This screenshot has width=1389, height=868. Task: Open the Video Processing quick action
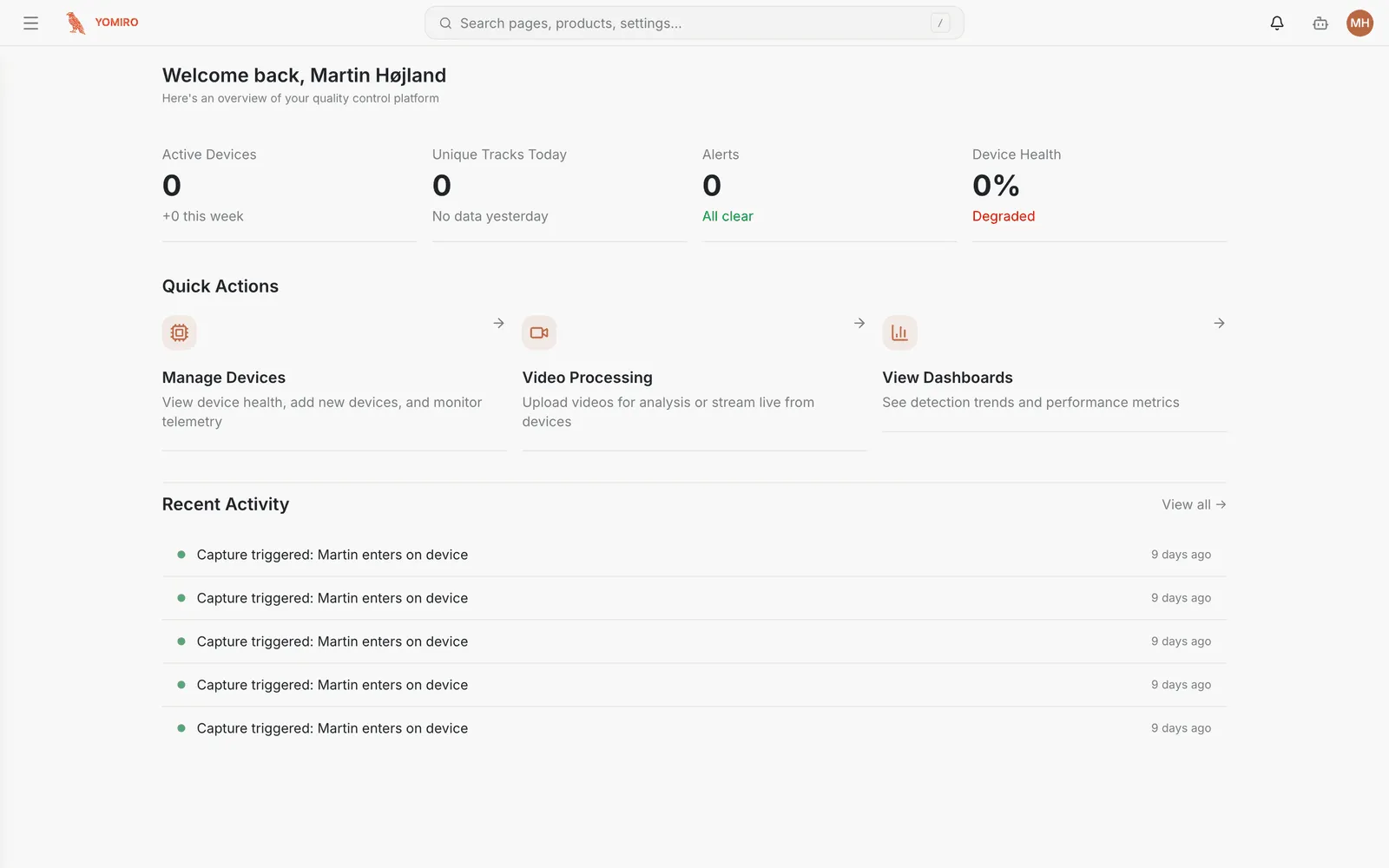694,383
